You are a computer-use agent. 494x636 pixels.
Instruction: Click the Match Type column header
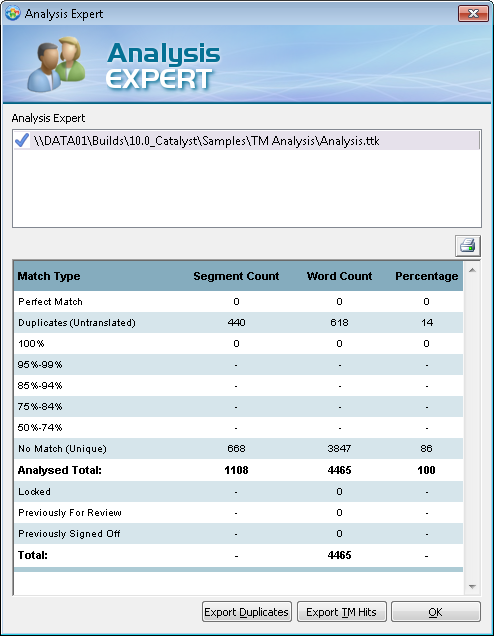pos(49,276)
